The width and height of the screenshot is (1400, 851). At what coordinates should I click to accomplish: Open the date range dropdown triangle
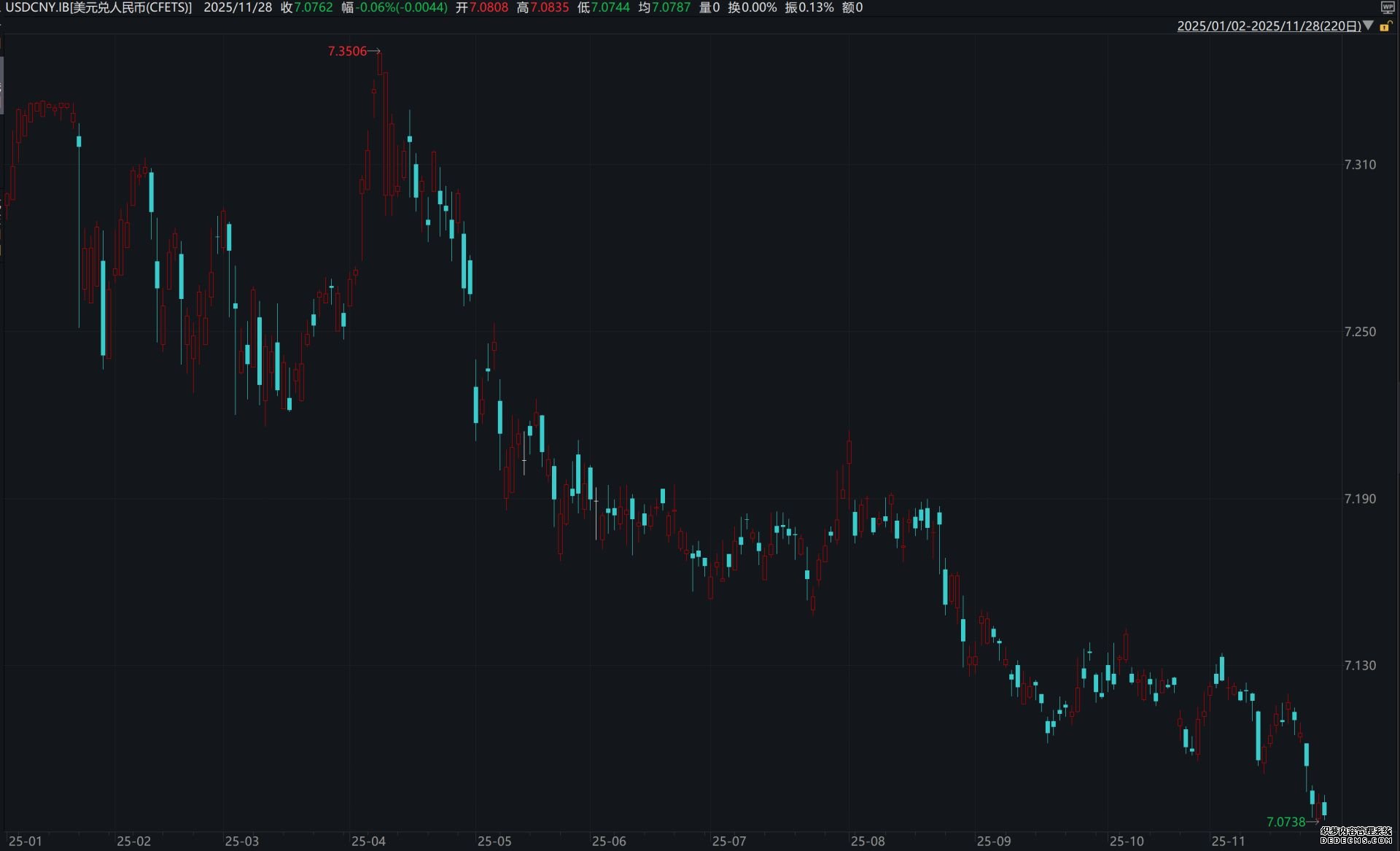click(1369, 26)
